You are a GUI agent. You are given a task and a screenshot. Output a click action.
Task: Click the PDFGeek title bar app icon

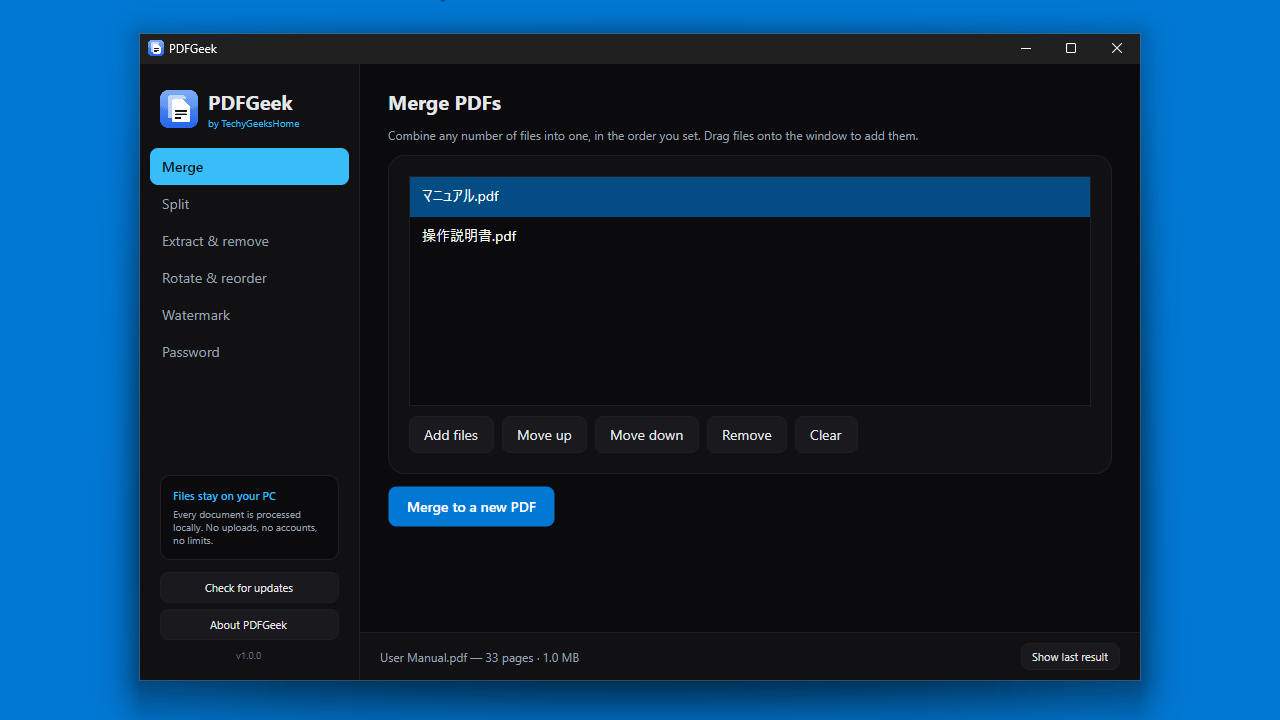(x=156, y=48)
